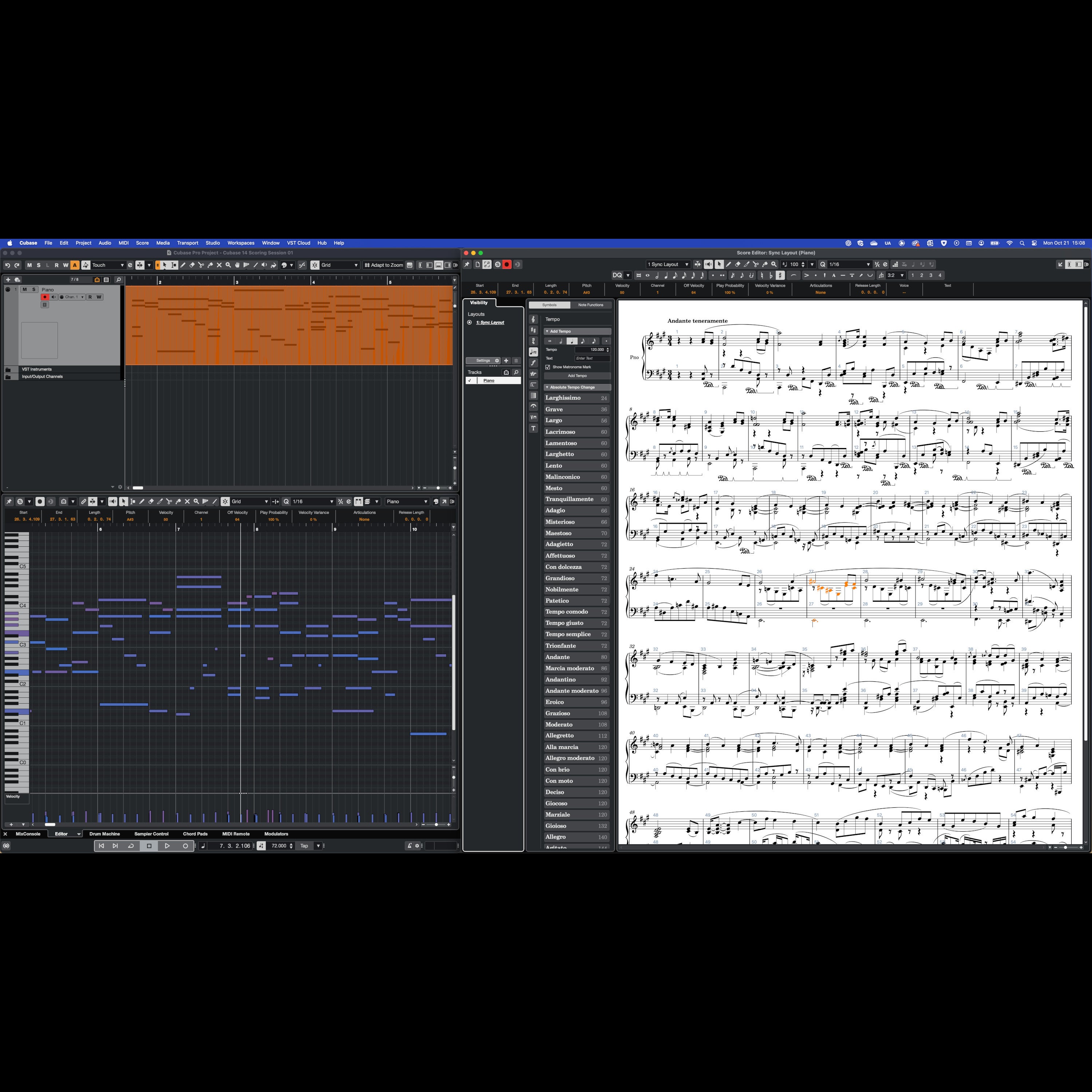The image size is (1092, 1092).
Task: Open the dynamics (forte) symbols category
Action: (533, 363)
